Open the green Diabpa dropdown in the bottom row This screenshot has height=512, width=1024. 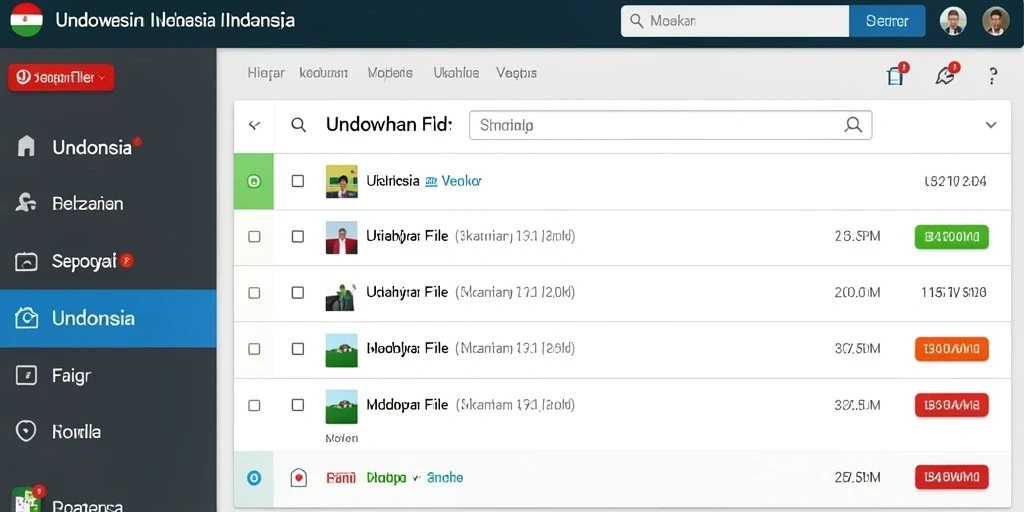(392, 478)
